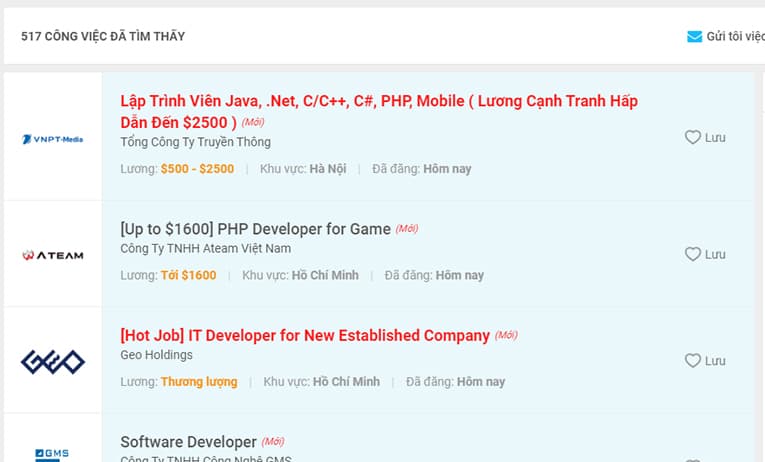This screenshot has height=462, width=765.
Task: Click Hôm nay posted date on Geo Holdings job
Action: click(481, 382)
